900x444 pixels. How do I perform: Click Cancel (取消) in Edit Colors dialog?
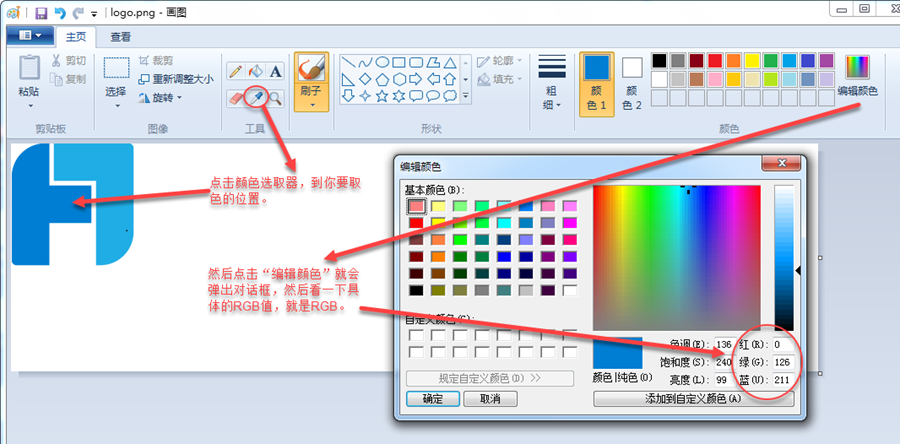pos(490,399)
